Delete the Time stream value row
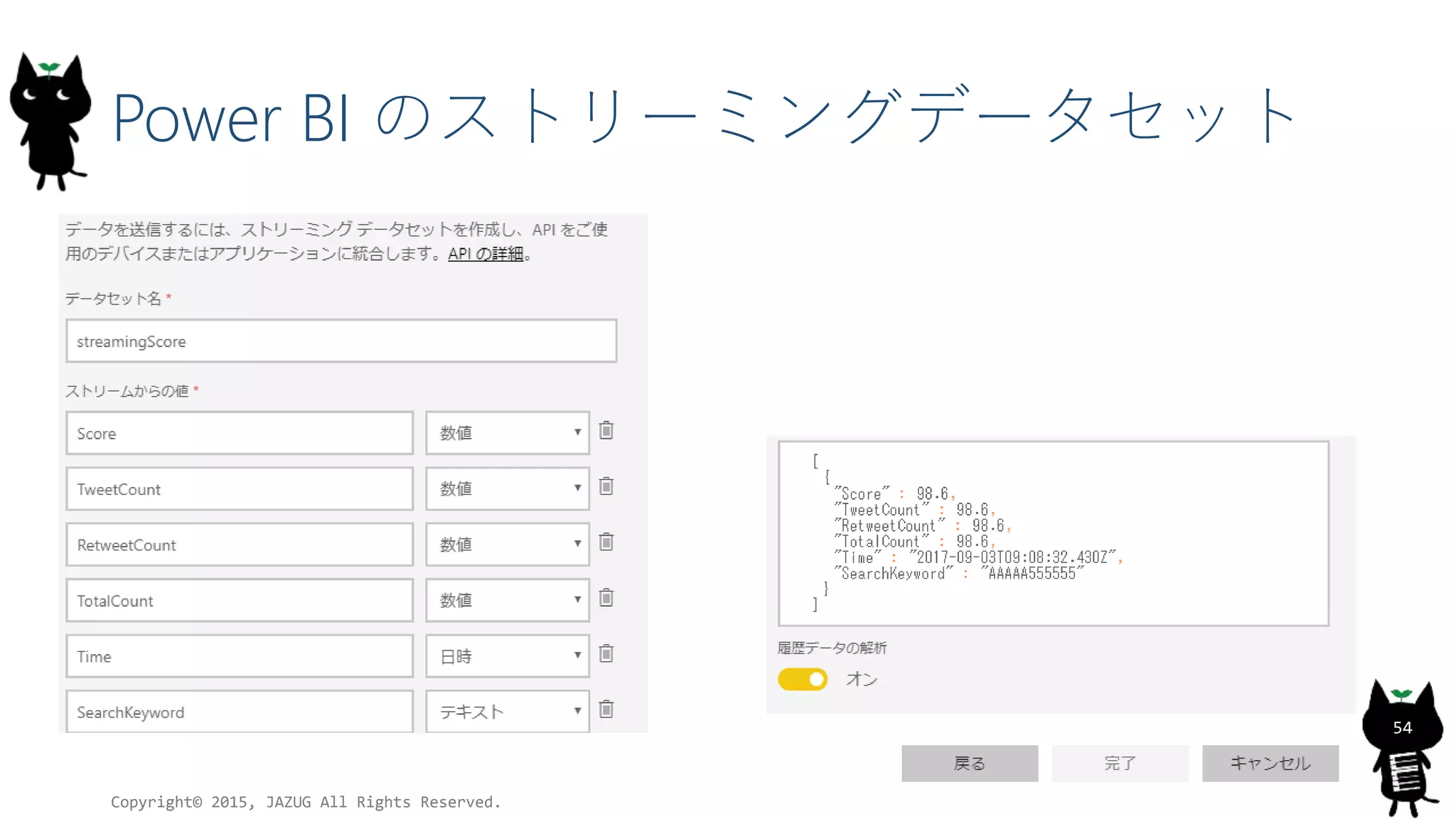This screenshot has height=819, width=1456. click(x=606, y=653)
